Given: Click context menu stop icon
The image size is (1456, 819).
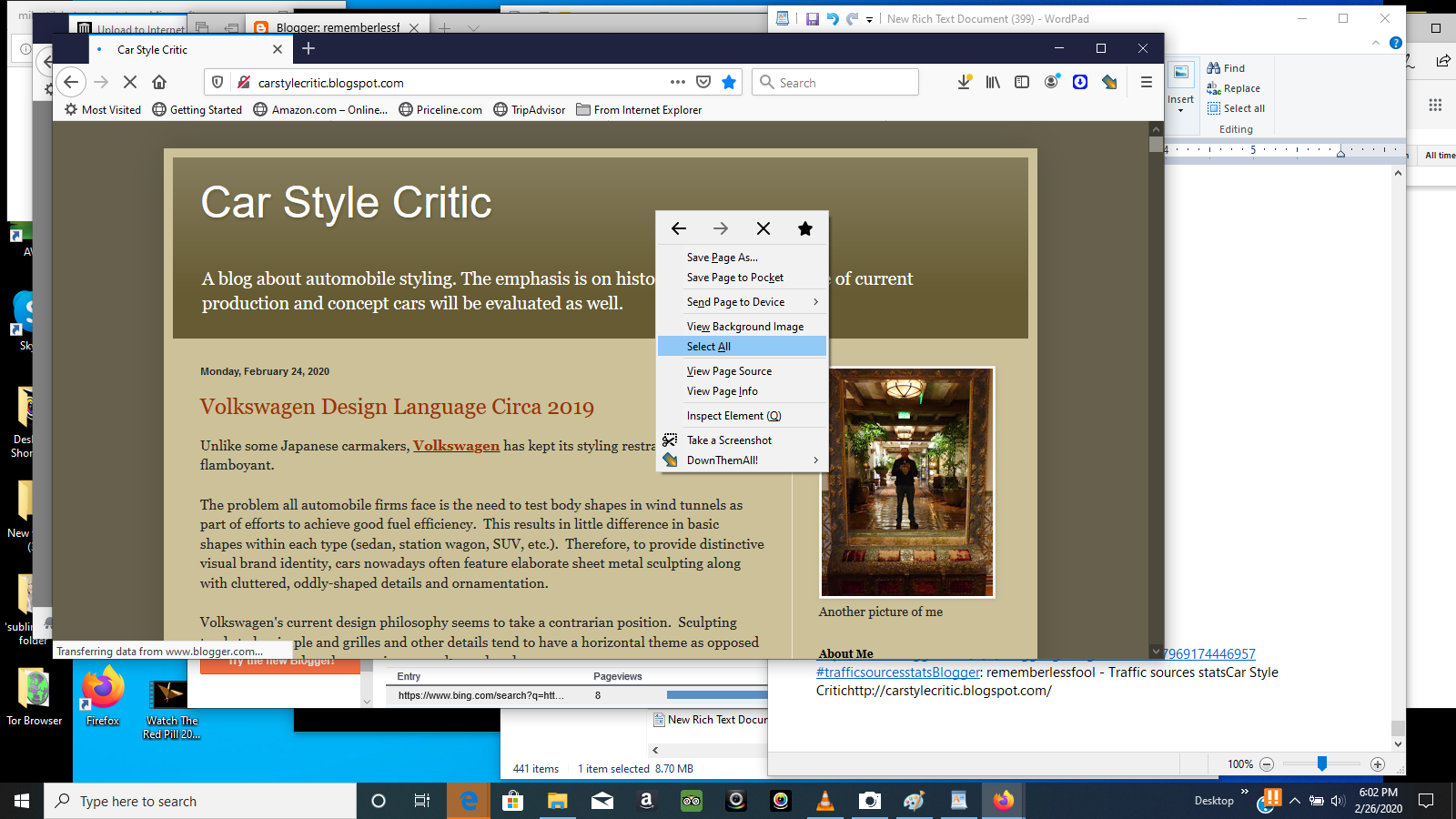Looking at the screenshot, I should click(x=763, y=228).
